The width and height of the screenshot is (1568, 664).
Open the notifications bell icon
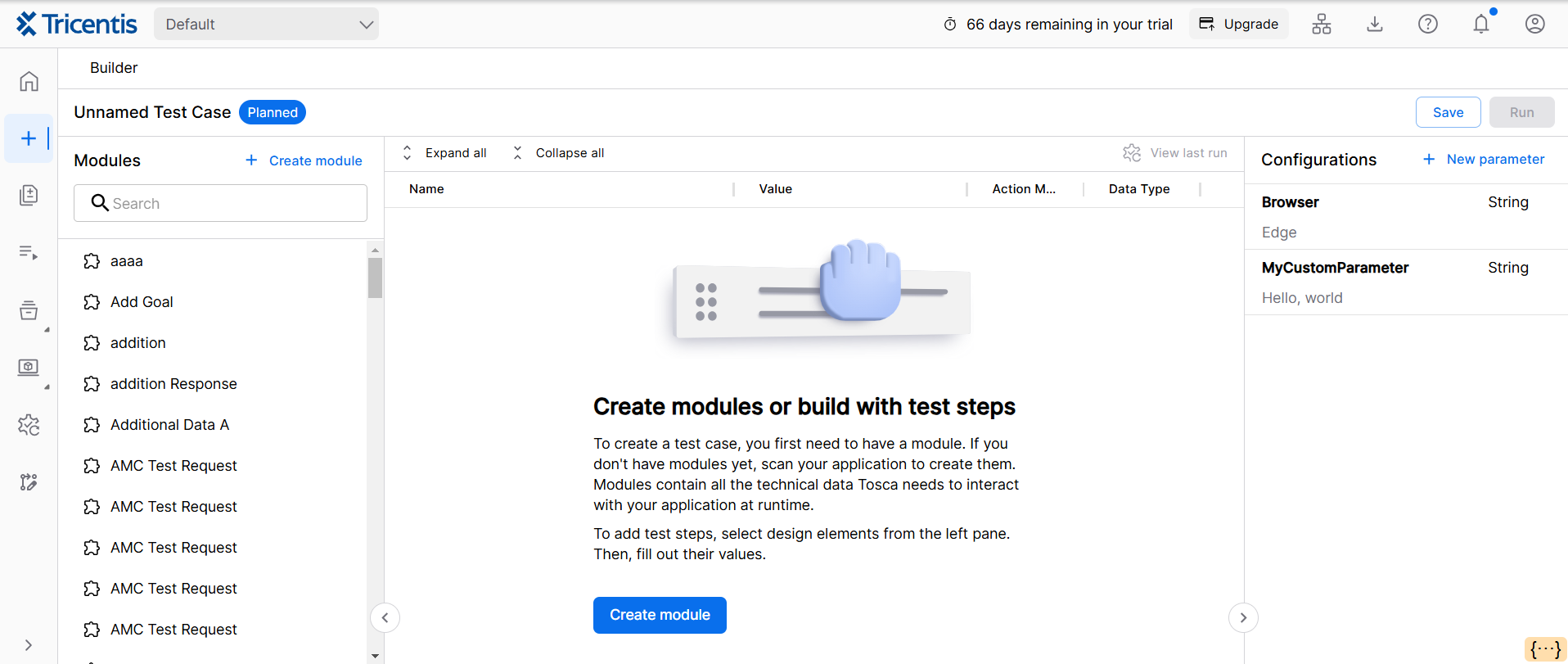[1480, 24]
